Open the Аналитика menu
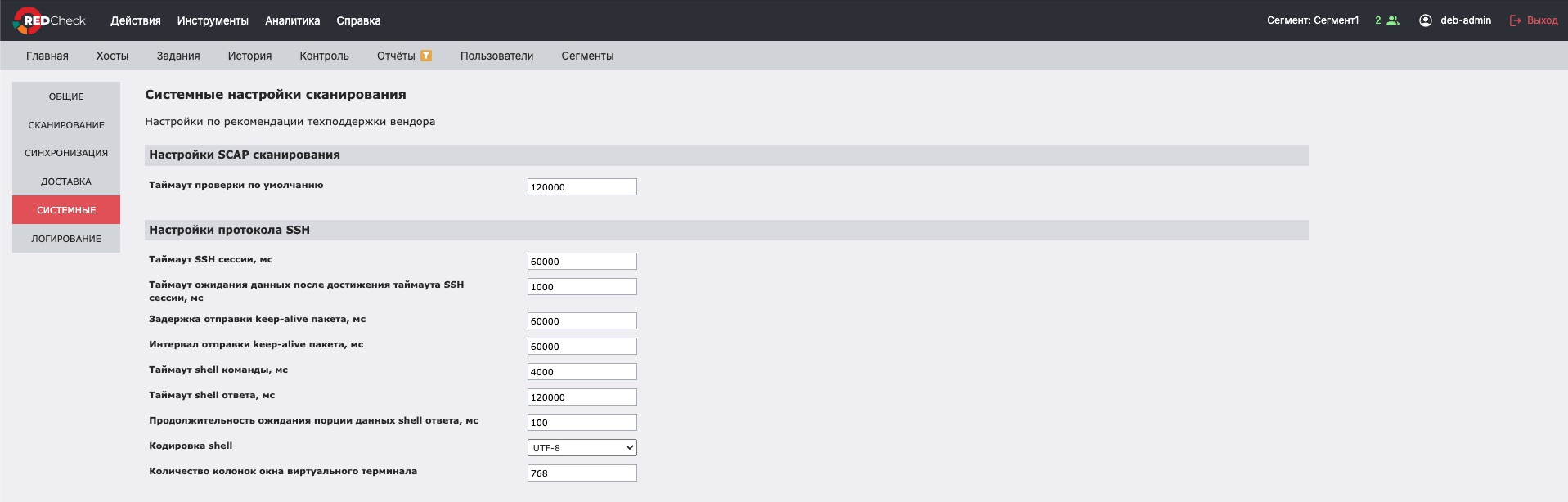The image size is (1568, 502). click(x=293, y=20)
